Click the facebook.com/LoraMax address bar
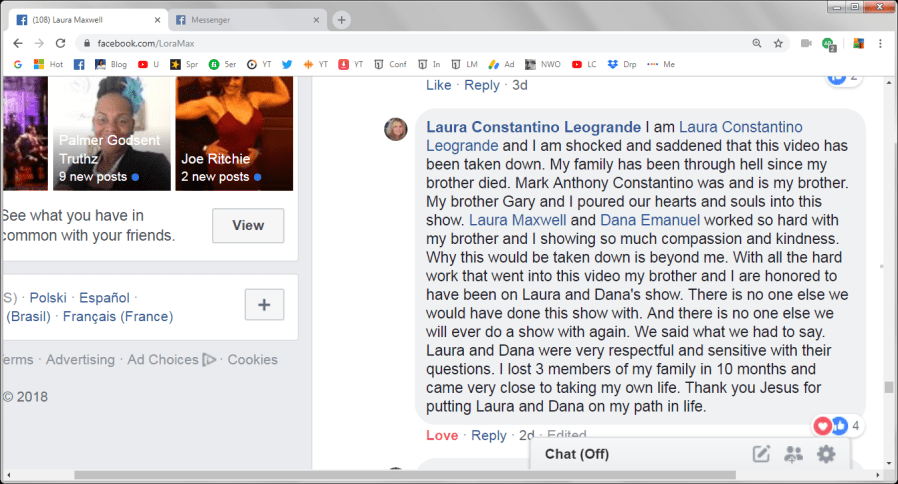This screenshot has height=484, width=898. tap(400, 43)
